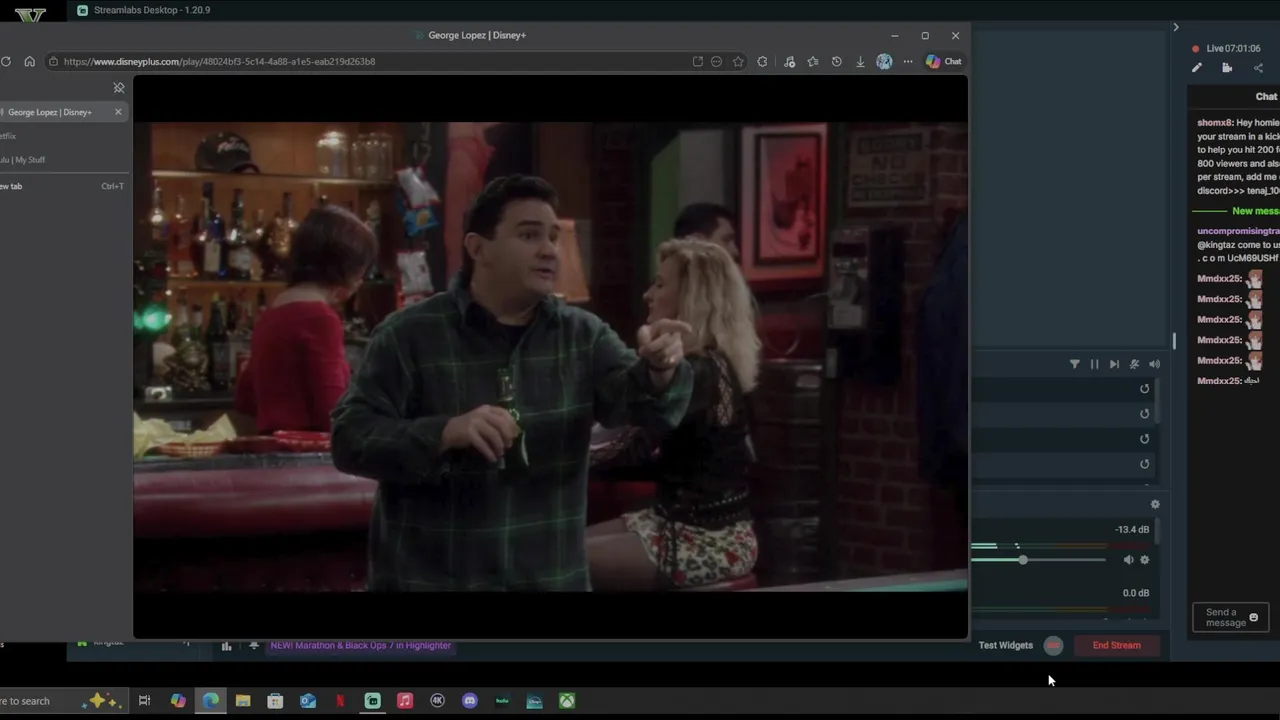Open browser settings and more menu
The image size is (1280, 720).
tap(908, 61)
